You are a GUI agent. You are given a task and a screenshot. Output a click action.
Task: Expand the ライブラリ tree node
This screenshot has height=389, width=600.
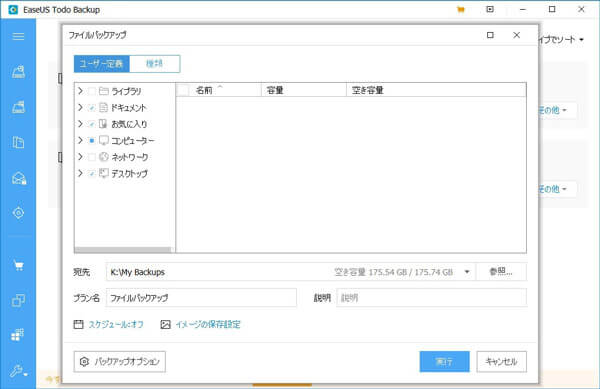pyautogui.click(x=80, y=91)
